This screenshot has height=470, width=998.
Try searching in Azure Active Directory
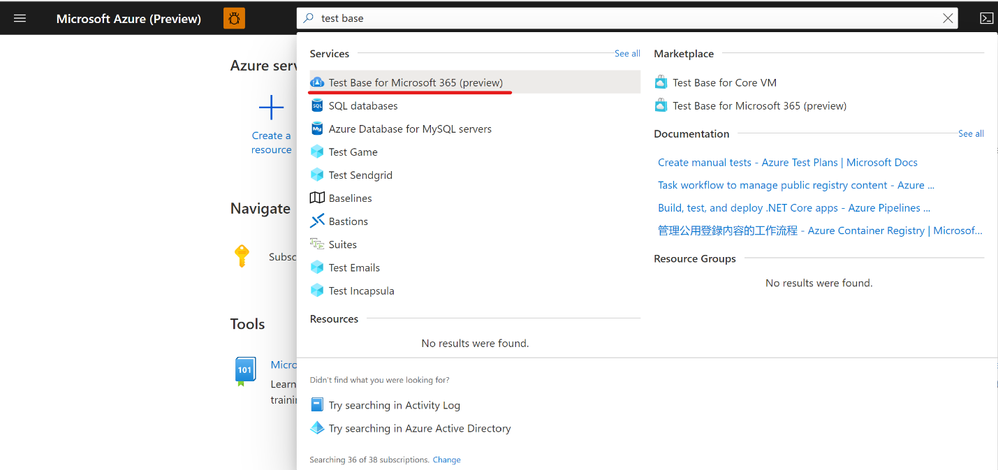[x=419, y=429]
